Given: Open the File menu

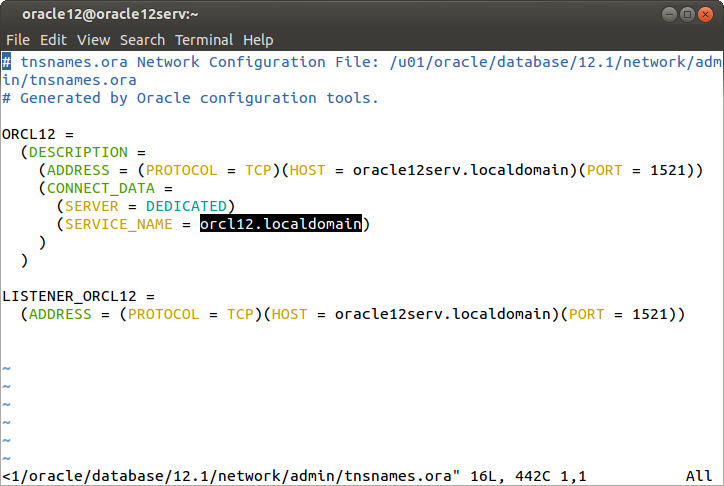Looking at the screenshot, I should [18, 40].
